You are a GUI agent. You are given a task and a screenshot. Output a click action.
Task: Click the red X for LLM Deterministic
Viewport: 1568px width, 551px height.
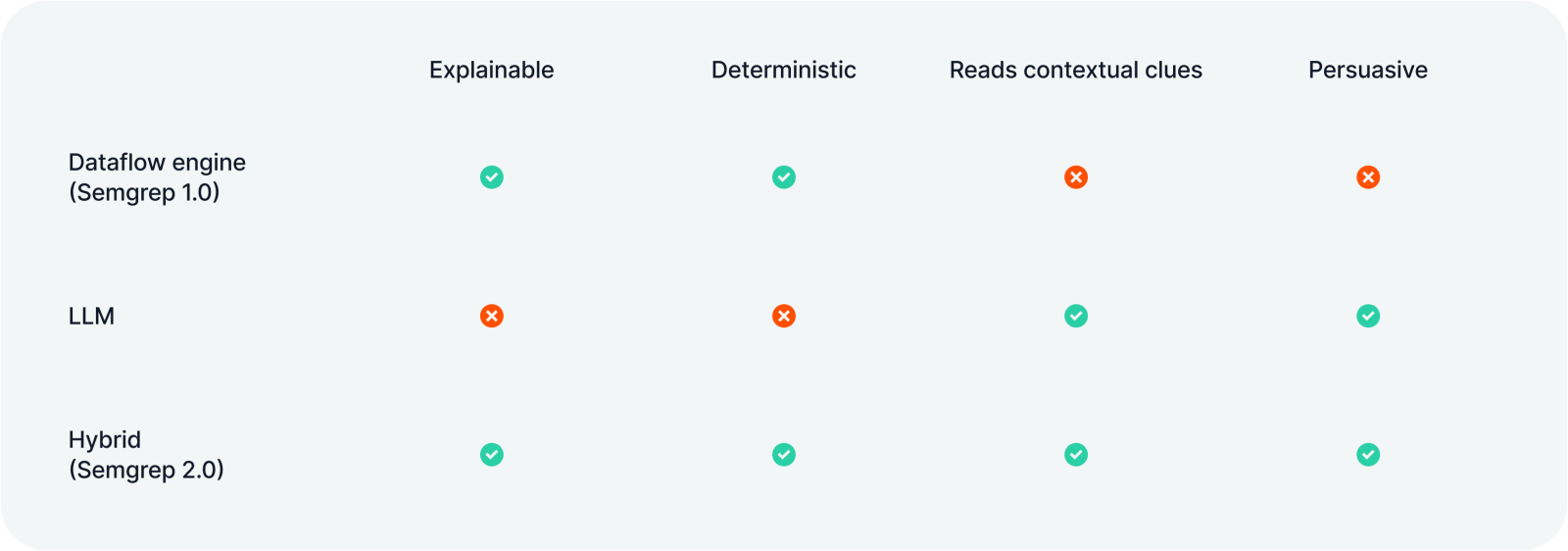(784, 316)
